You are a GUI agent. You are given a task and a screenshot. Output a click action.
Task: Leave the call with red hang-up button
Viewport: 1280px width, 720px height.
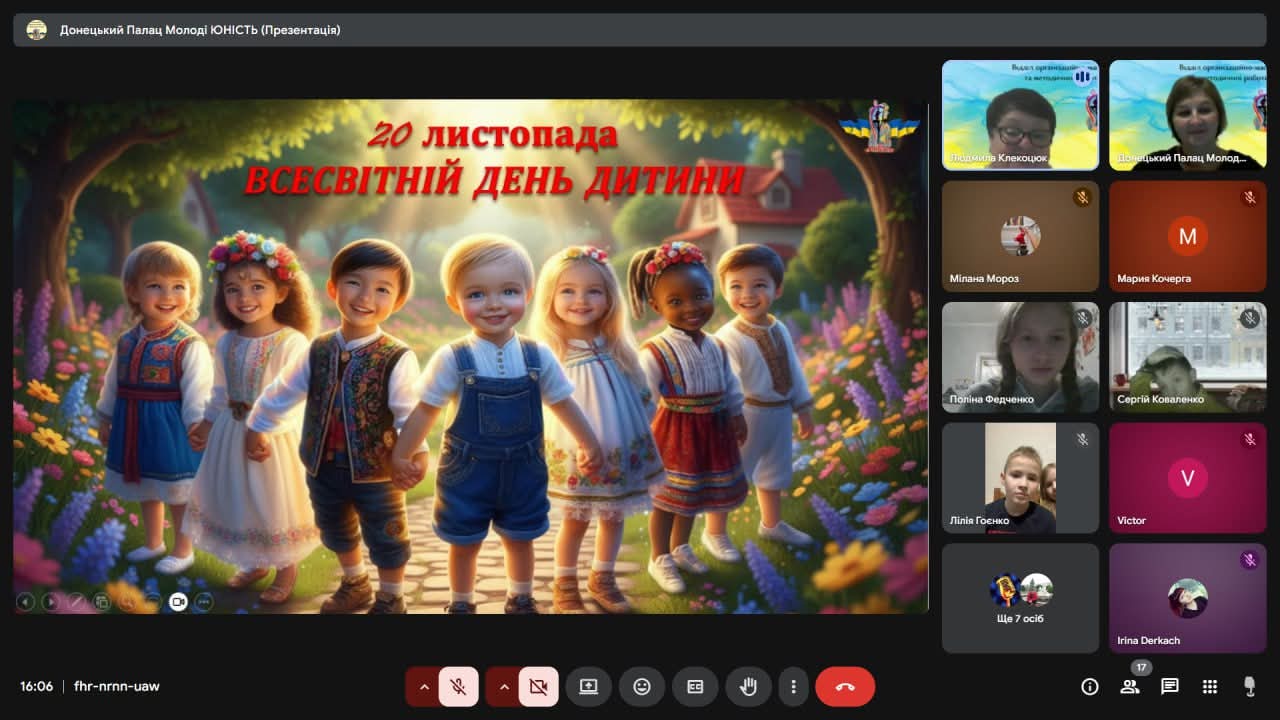(x=845, y=687)
